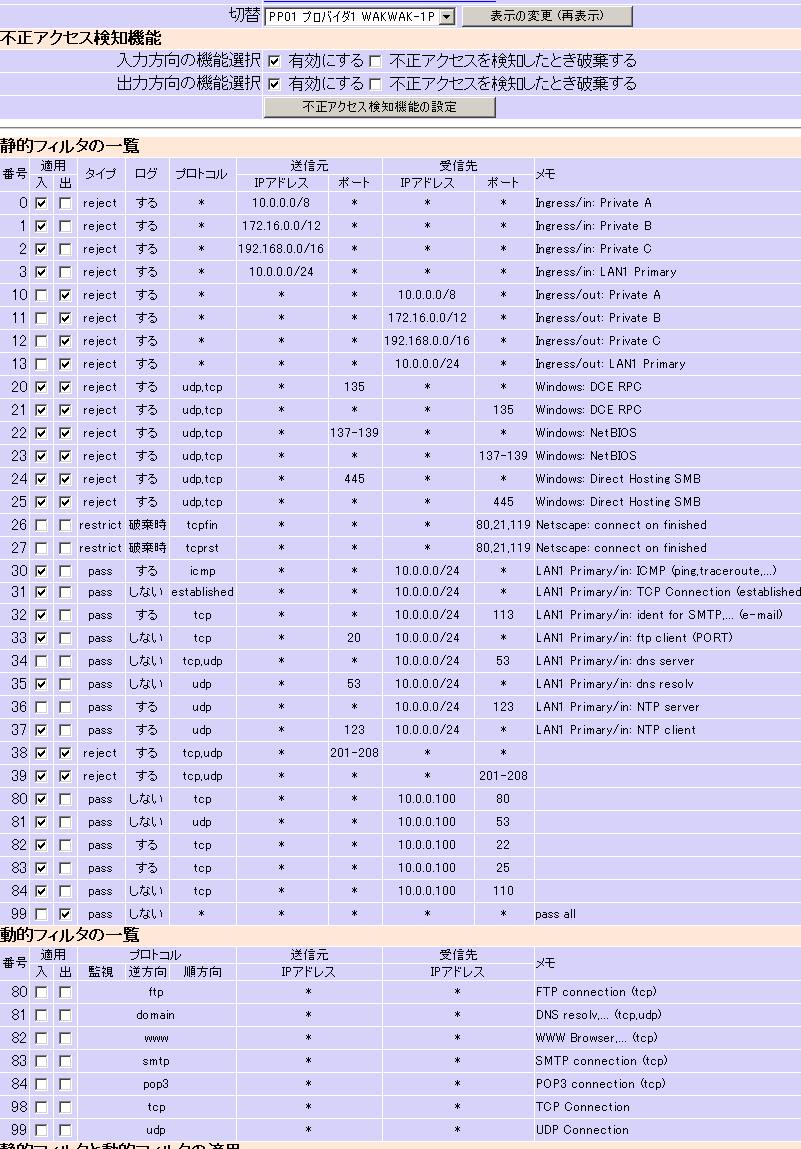
Task: Uncheck 入 for filter 30 ICMP pass rule
Action: click(x=41, y=571)
